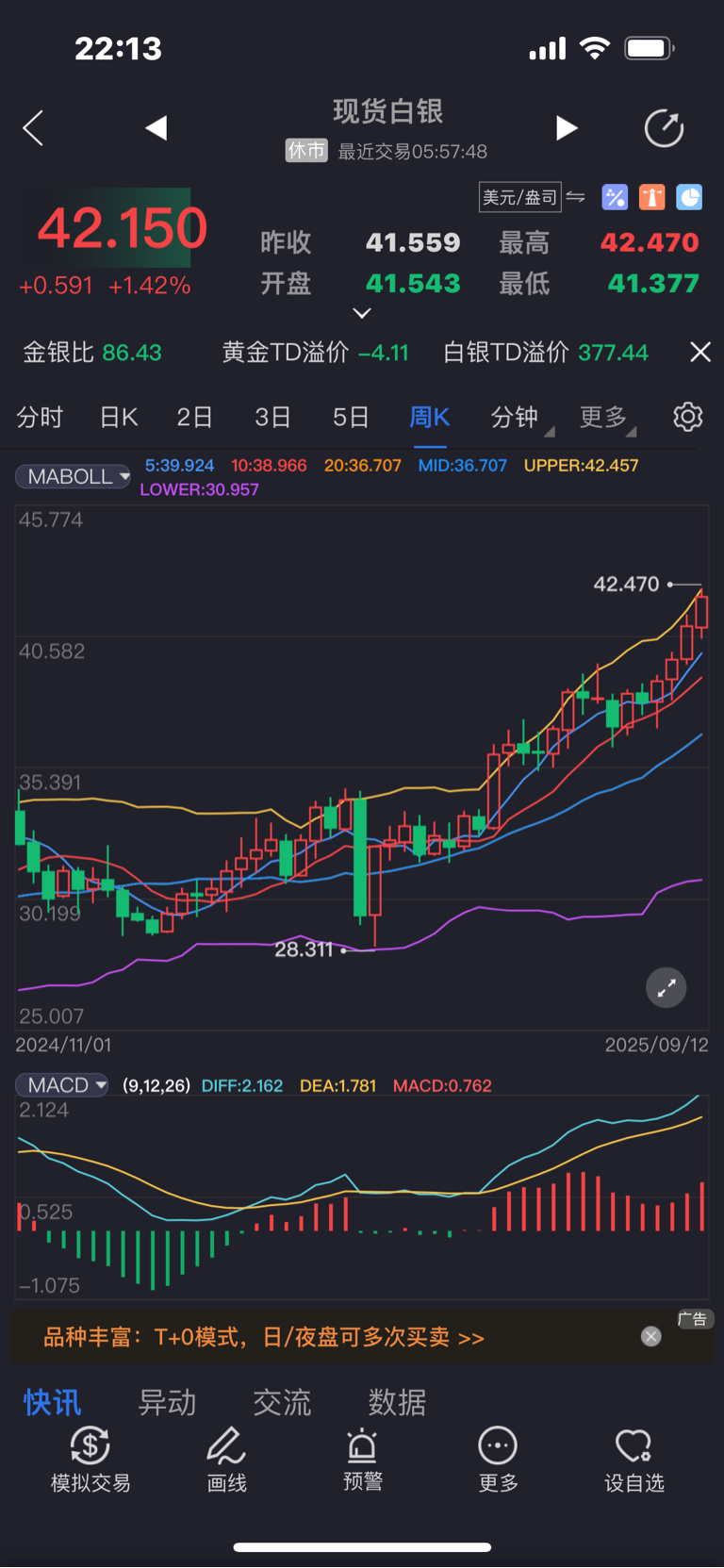Open the blue pie chart icon

(x=689, y=197)
